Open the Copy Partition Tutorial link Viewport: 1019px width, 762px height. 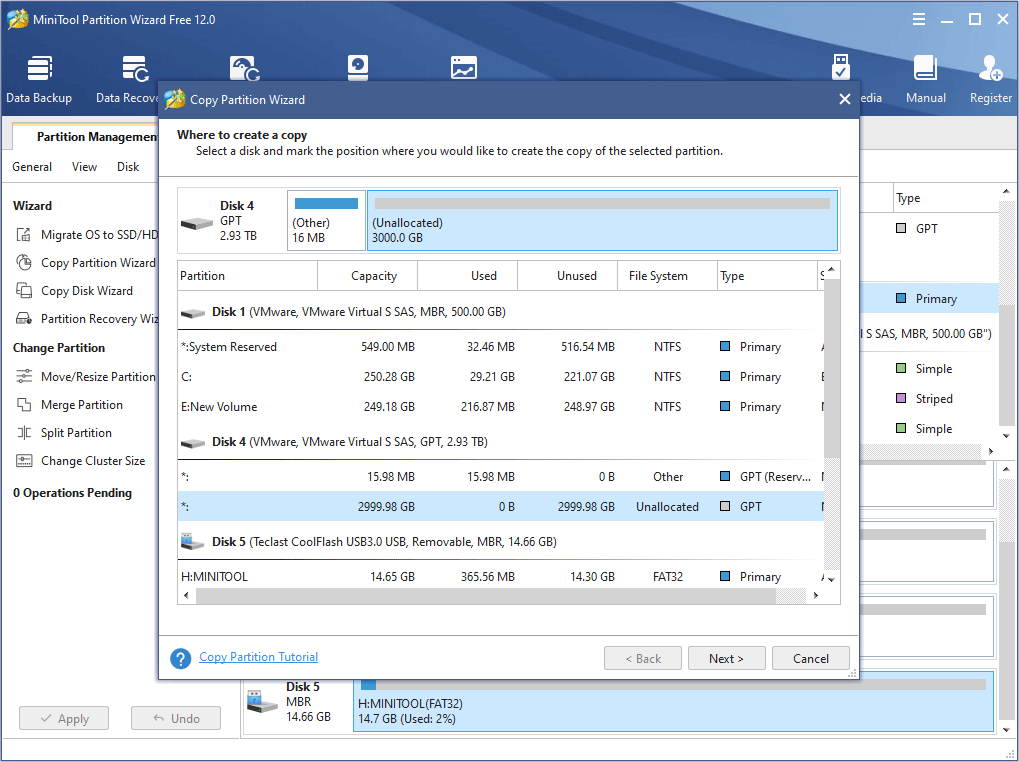[x=259, y=657]
